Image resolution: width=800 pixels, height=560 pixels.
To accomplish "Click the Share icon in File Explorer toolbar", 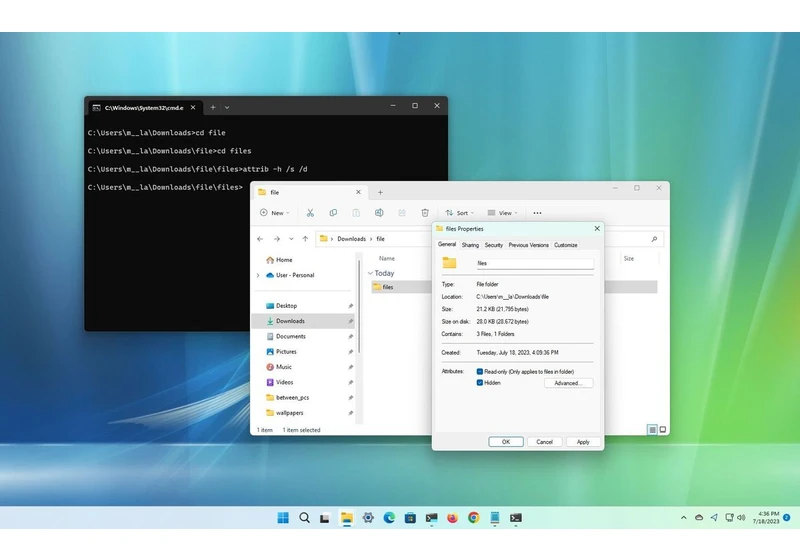I will point(402,213).
